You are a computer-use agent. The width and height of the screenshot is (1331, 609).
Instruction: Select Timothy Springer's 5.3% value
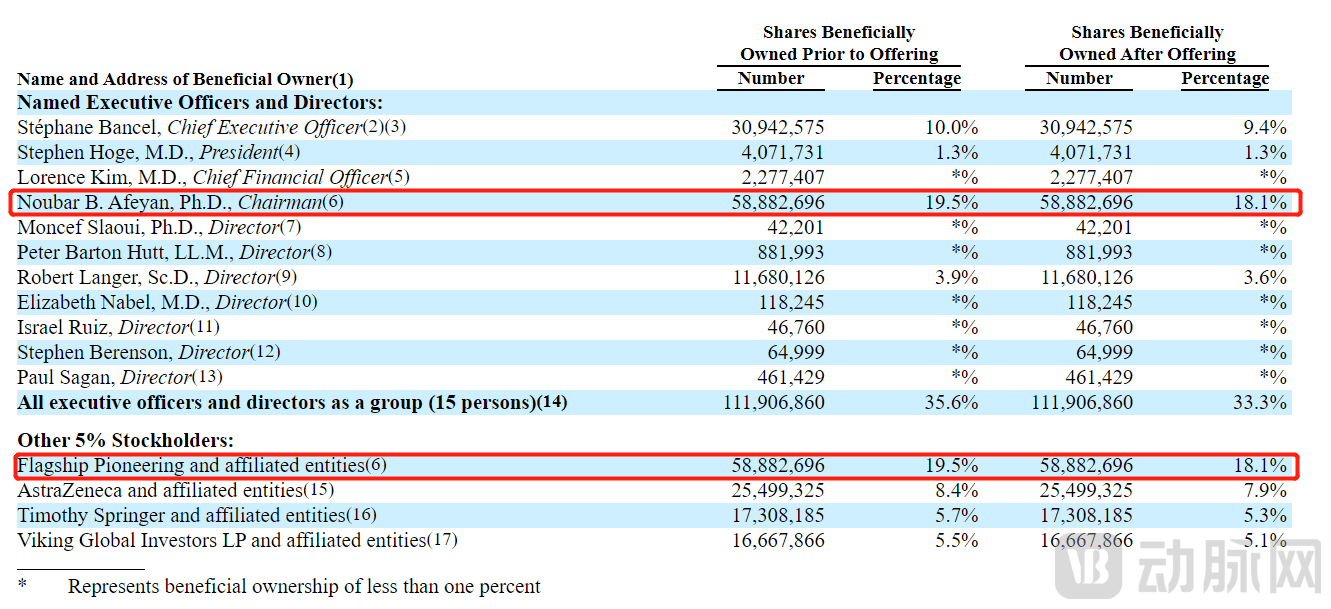(x=1265, y=515)
